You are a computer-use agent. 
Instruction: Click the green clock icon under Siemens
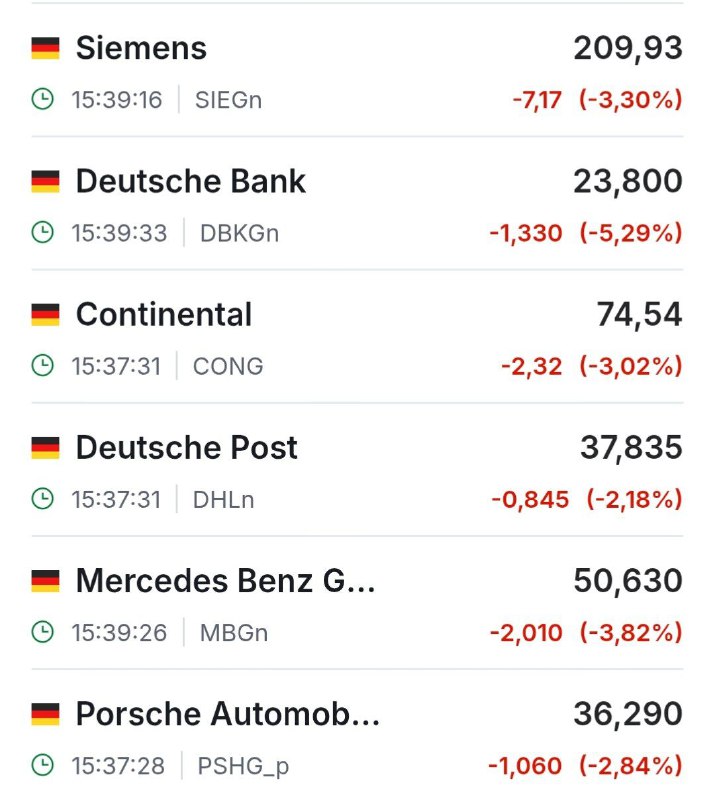coord(42,99)
